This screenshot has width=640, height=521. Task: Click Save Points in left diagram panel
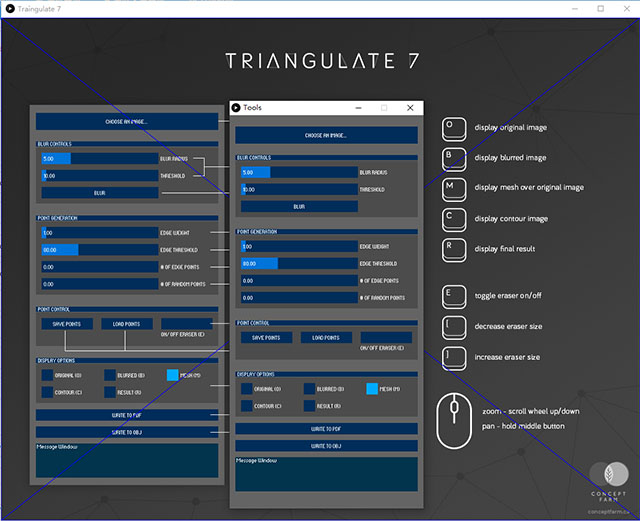coord(67,324)
